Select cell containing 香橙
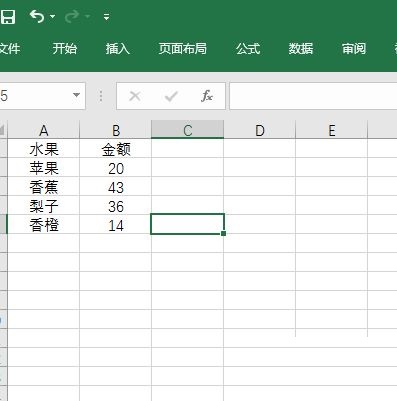The width and height of the screenshot is (397, 401). [x=44, y=225]
